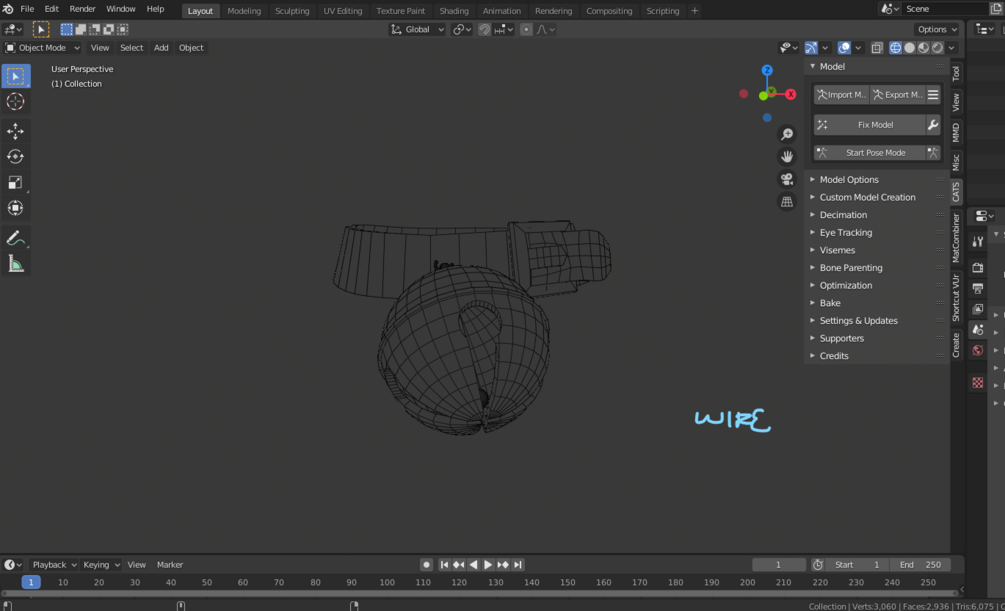Add a new workspace with plus
The height and width of the screenshot is (611, 1005).
(x=694, y=10)
